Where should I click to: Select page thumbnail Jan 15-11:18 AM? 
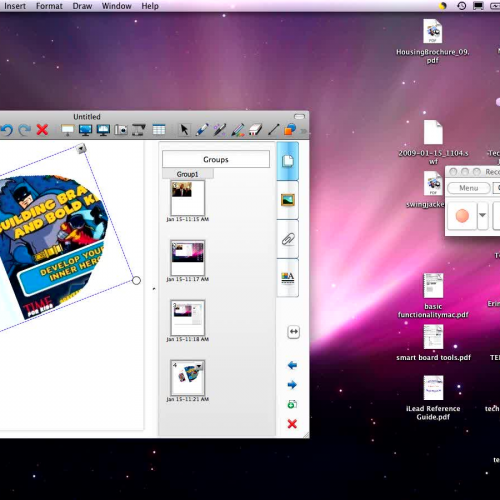click(188, 318)
